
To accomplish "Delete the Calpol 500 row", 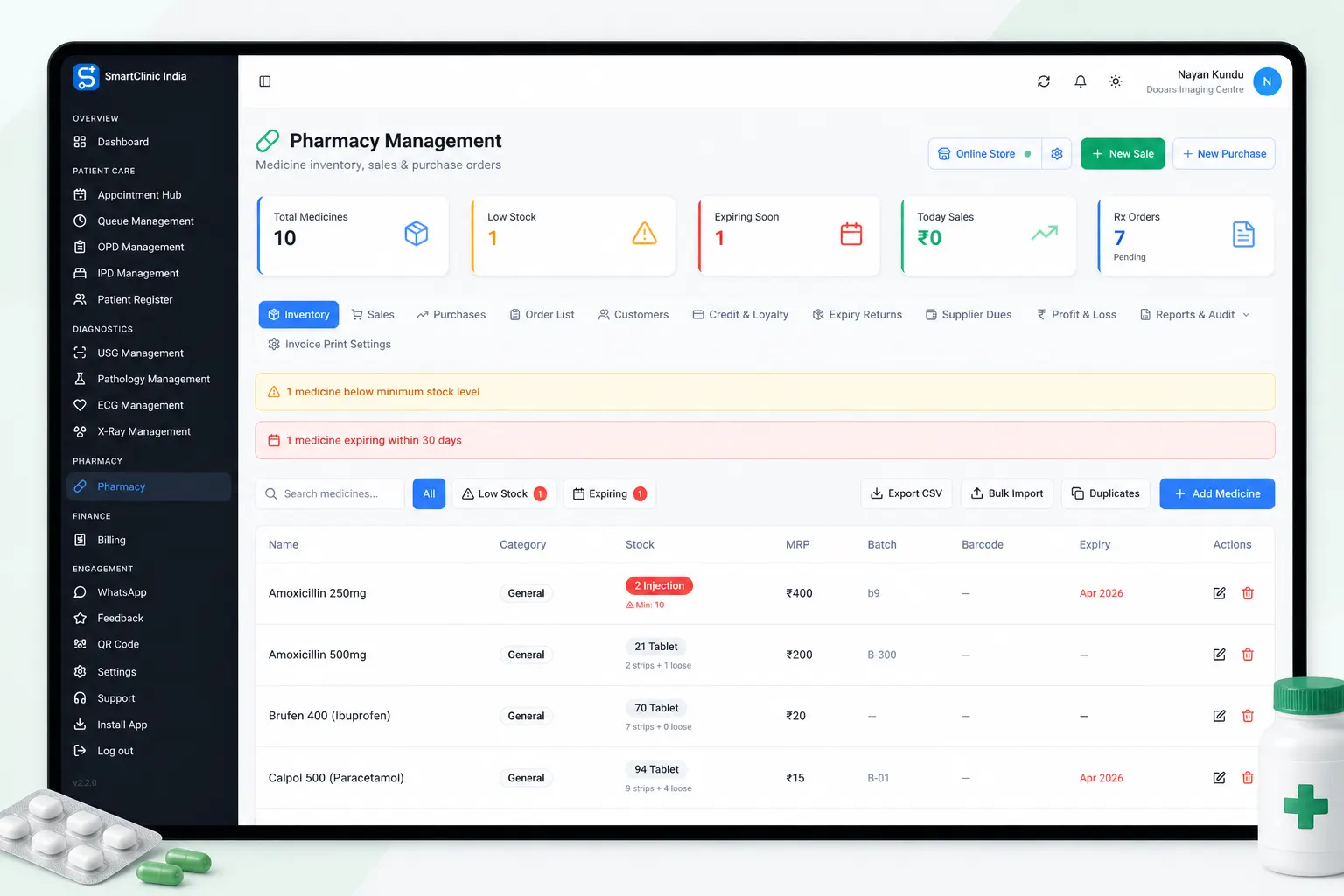I will (1248, 778).
